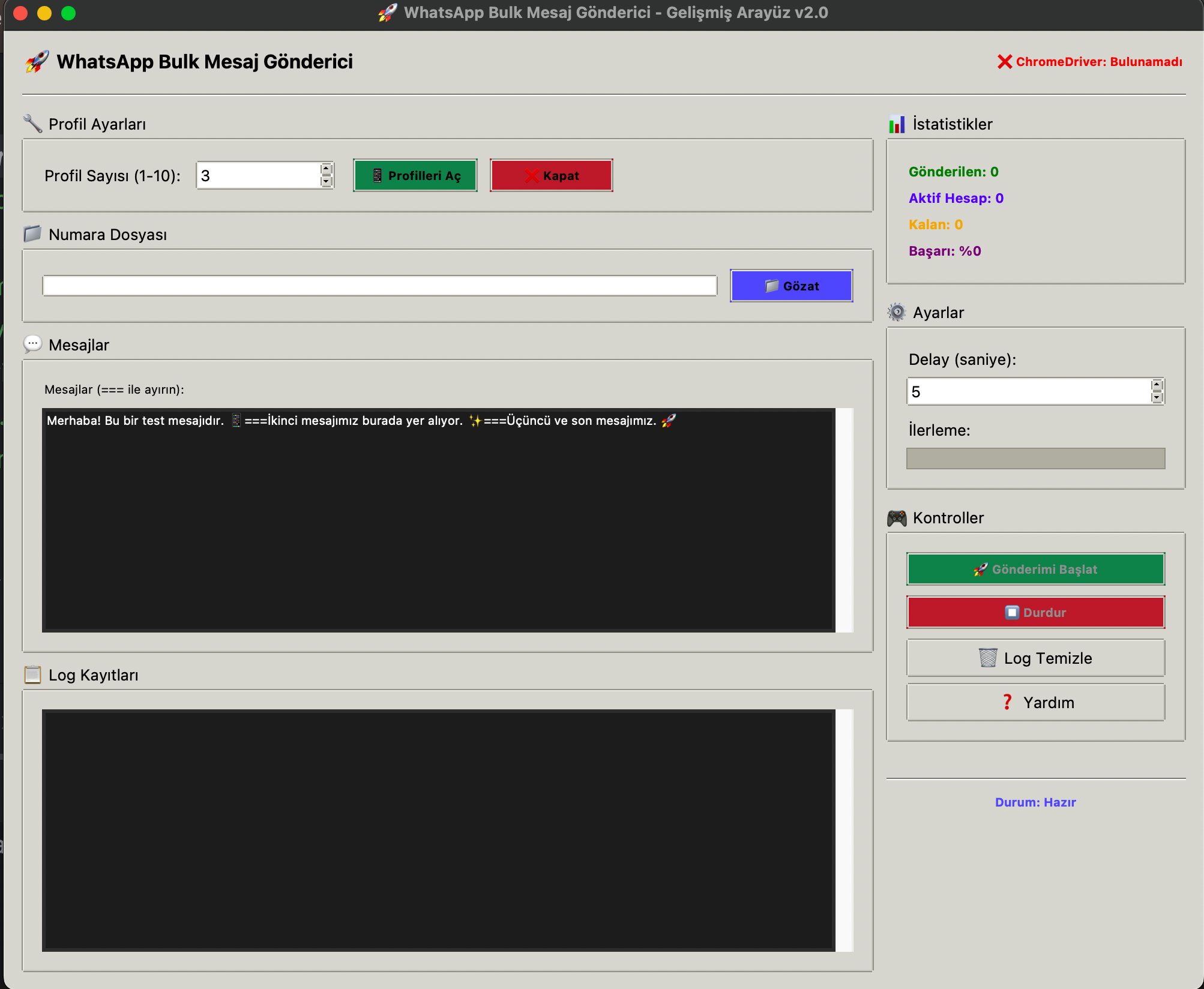Click the 'Delay (saniye):' label
Screen dimensions: 1204x989
962,359
